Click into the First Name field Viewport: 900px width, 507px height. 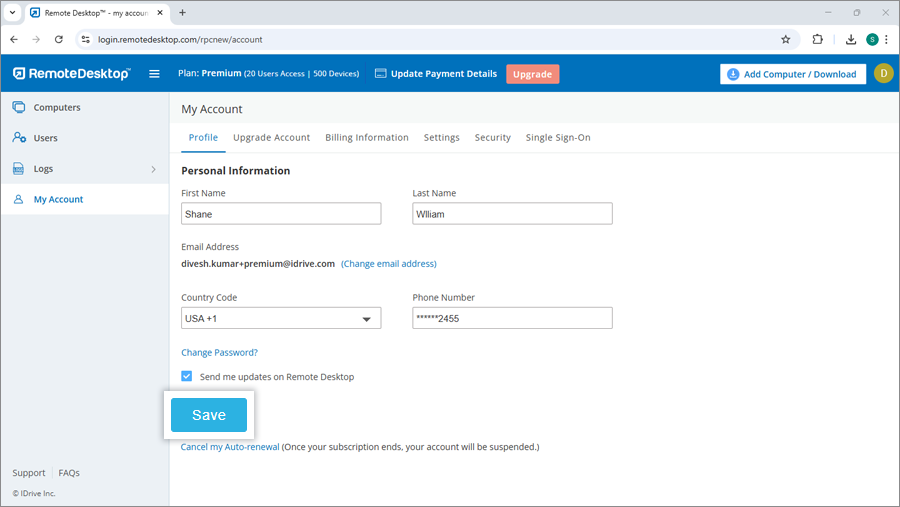[x=281, y=213]
